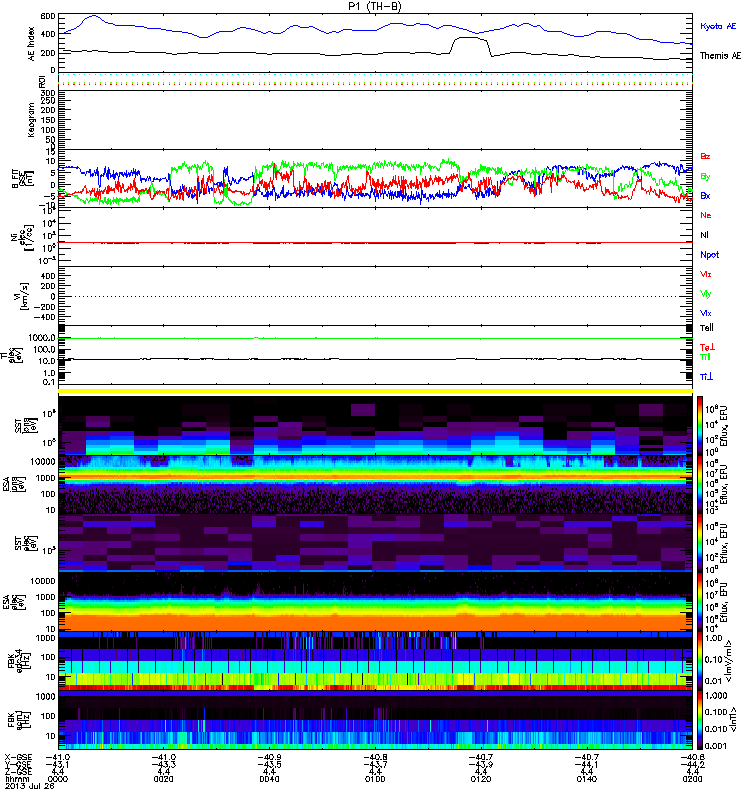This screenshot has width=750, height=800.
Task: Click the X-GSE value -40.8 above 0200
Action: (x=692, y=758)
